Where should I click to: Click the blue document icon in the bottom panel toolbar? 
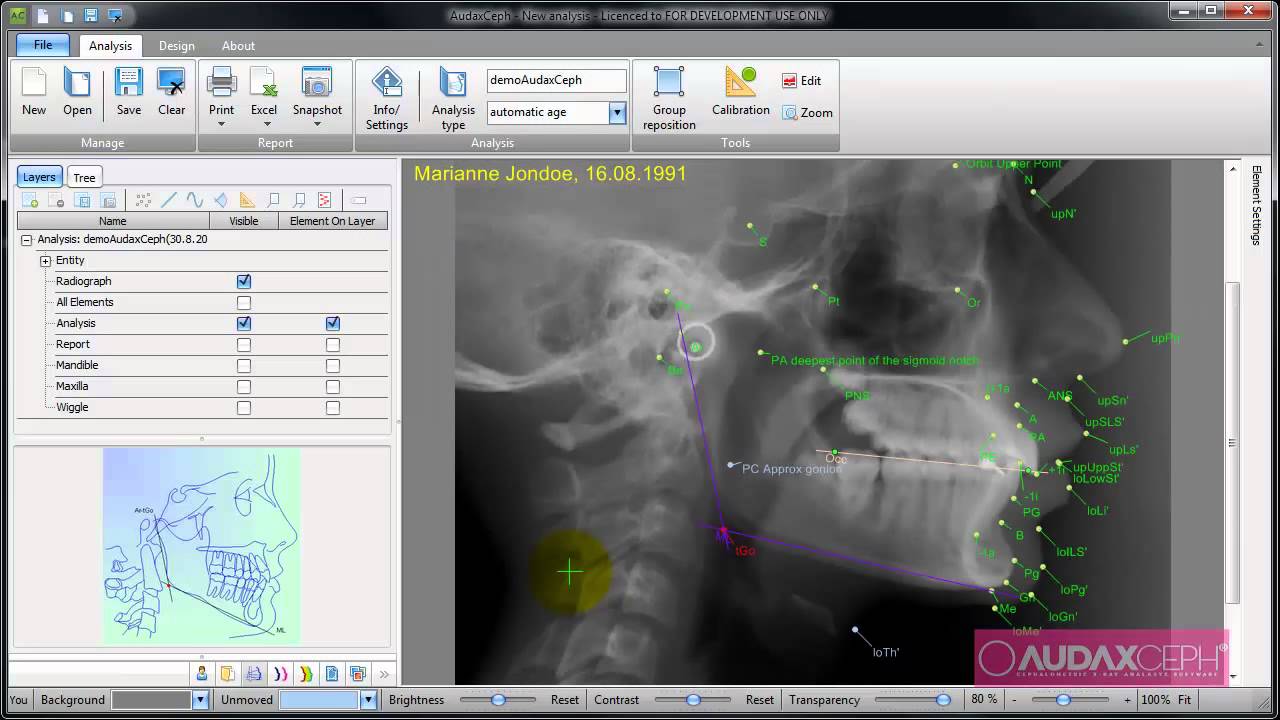point(332,674)
